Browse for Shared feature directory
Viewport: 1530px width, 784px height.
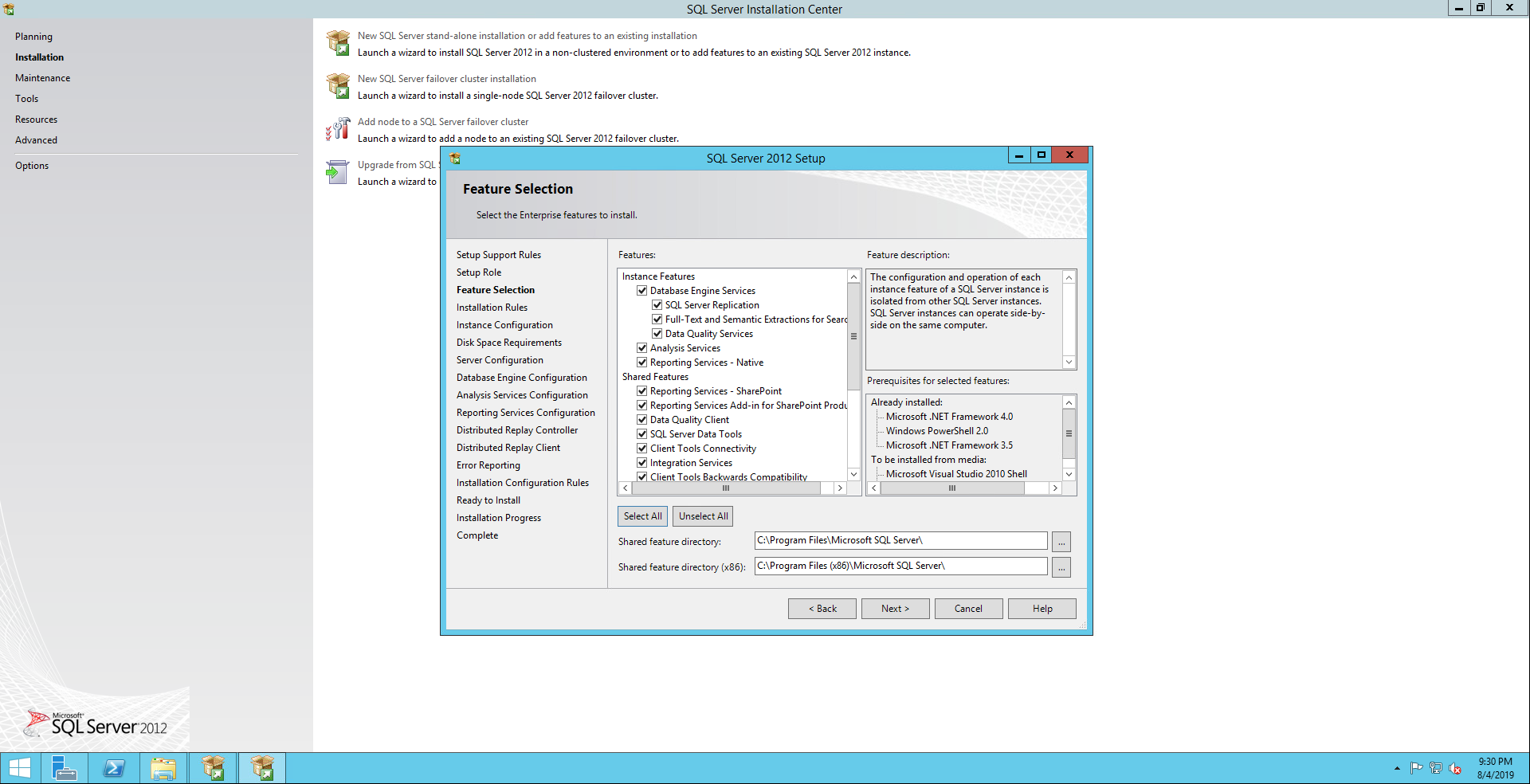tap(1061, 542)
